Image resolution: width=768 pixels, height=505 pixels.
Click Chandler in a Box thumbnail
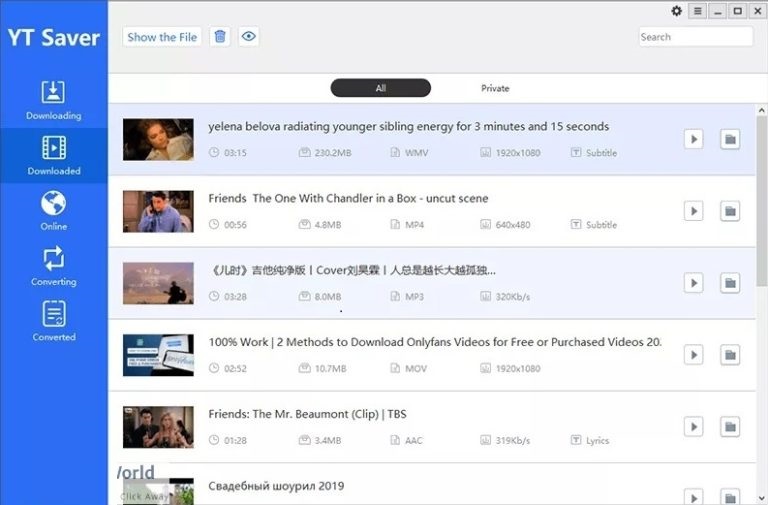point(158,211)
